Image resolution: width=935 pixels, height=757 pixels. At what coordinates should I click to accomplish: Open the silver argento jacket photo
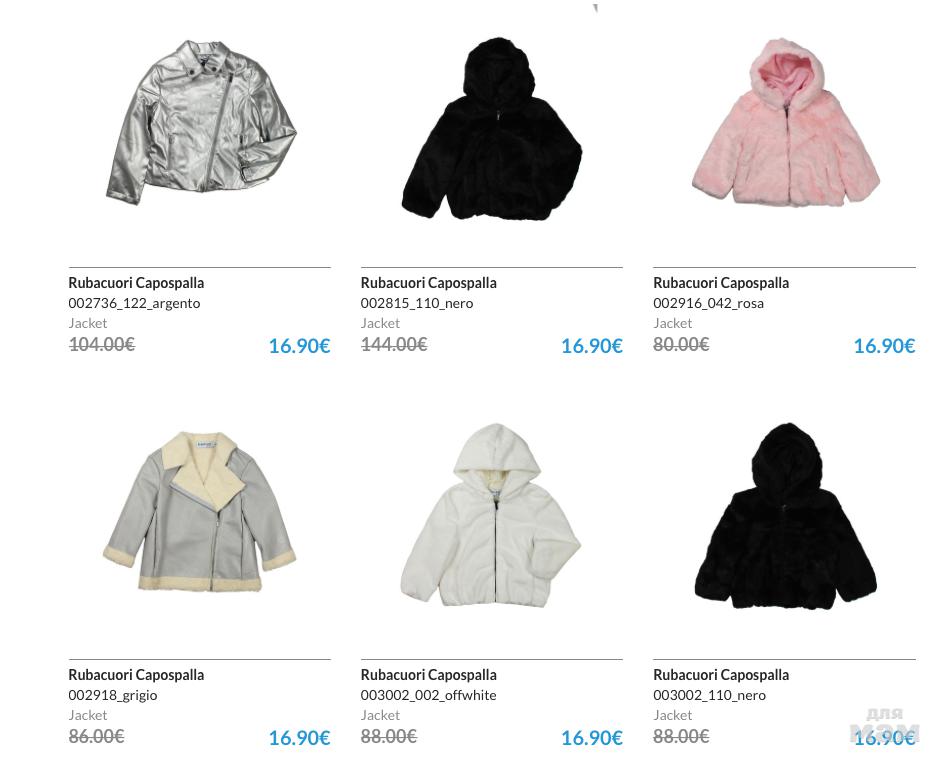(x=201, y=123)
